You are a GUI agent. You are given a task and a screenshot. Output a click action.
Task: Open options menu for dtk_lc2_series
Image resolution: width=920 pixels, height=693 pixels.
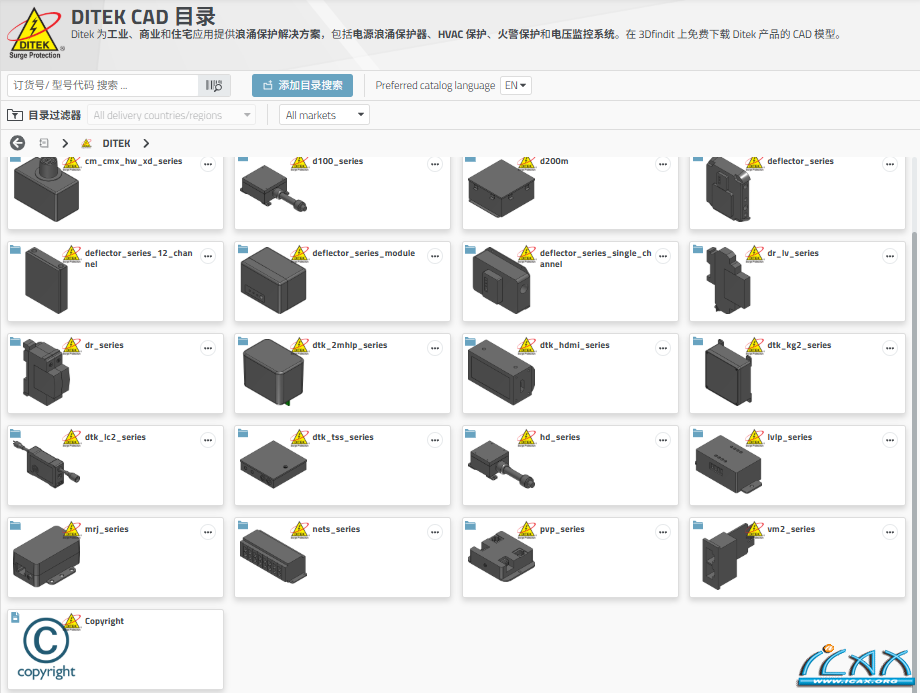(208, 440)
